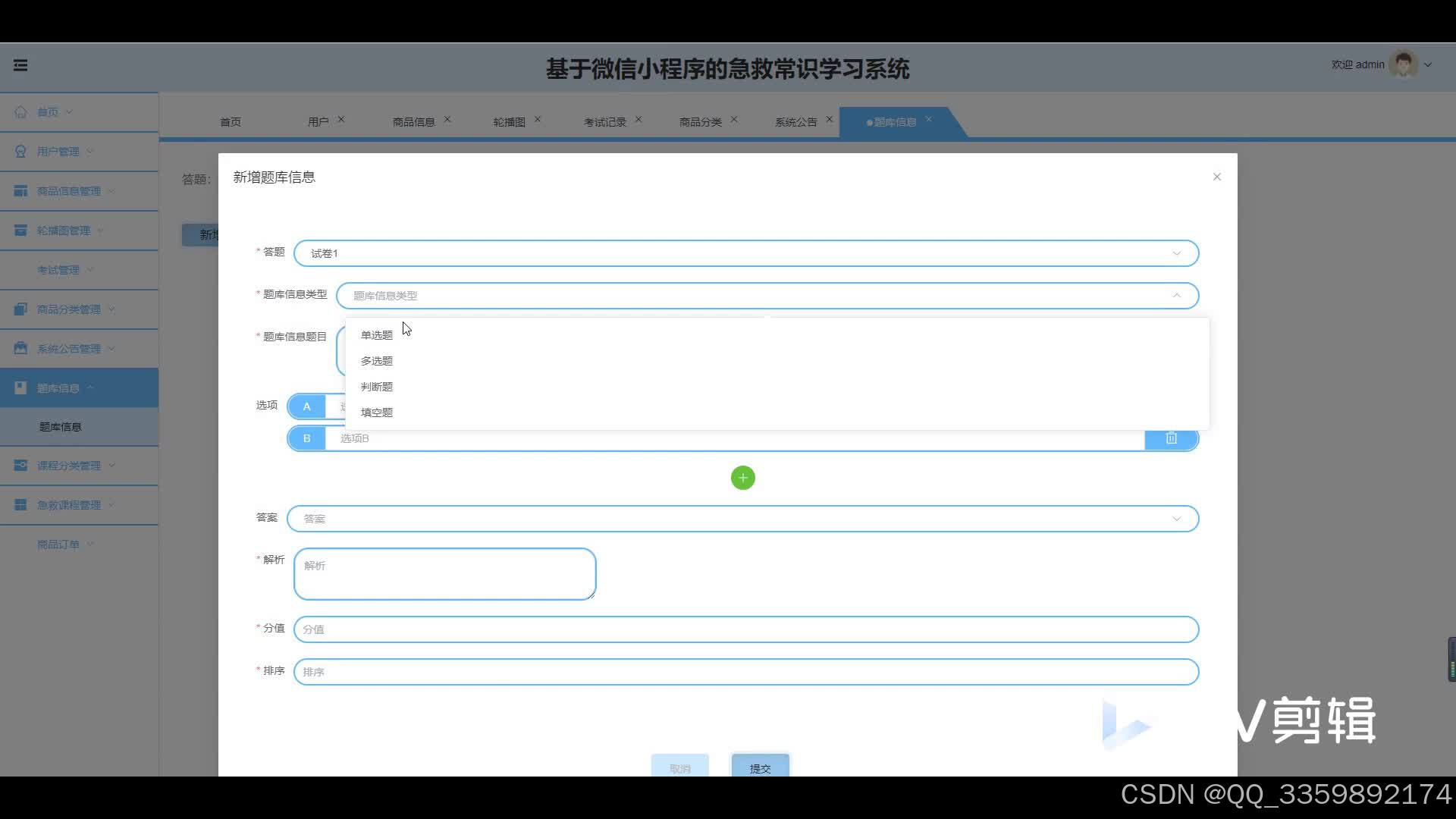Collapse the 题库信息类型 dropdown arrow

1176,296
